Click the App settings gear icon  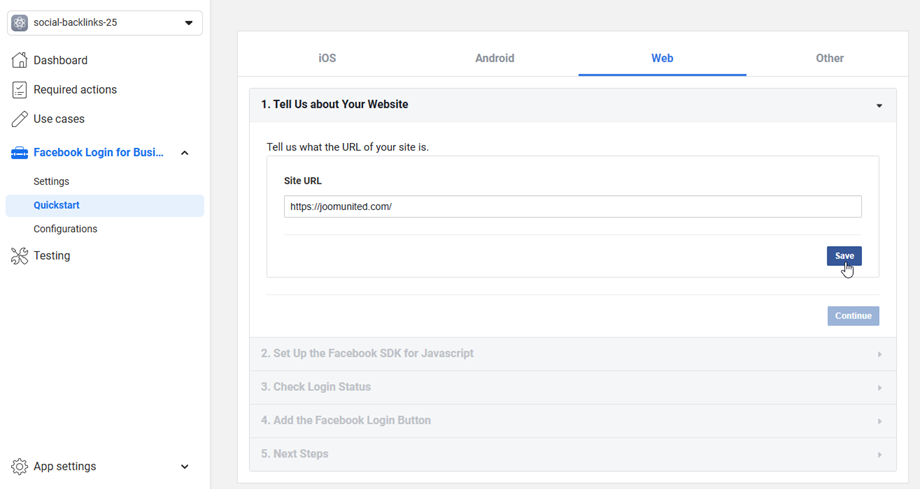[19, 467]
